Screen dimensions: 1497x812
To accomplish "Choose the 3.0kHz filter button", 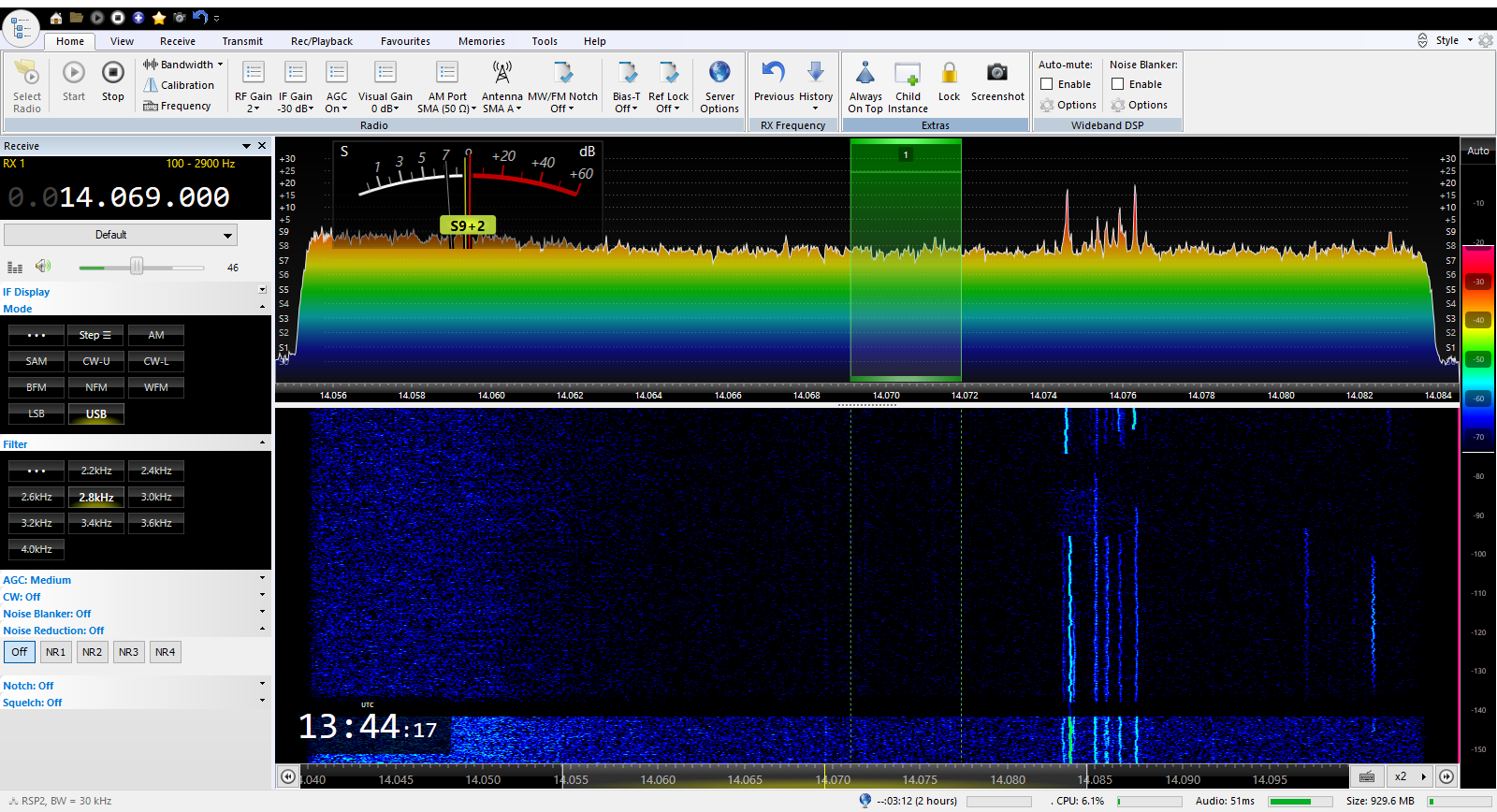I will tap(156, 497).
